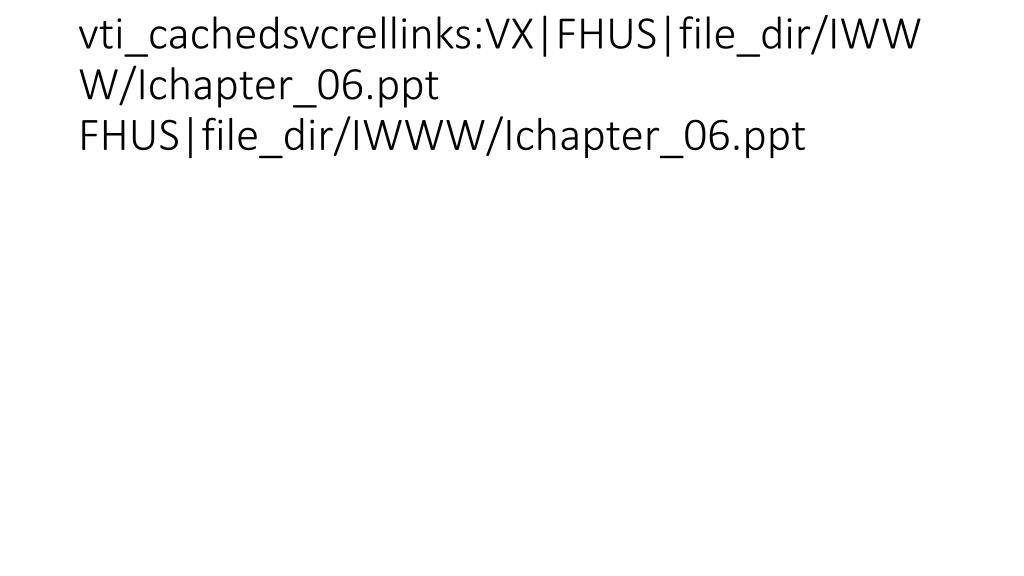Click the pipe character between VX and FHUS
Image resolution: width=1024 pixels, height=576 pixels.
pyautogui.click(x=546, y=35)
